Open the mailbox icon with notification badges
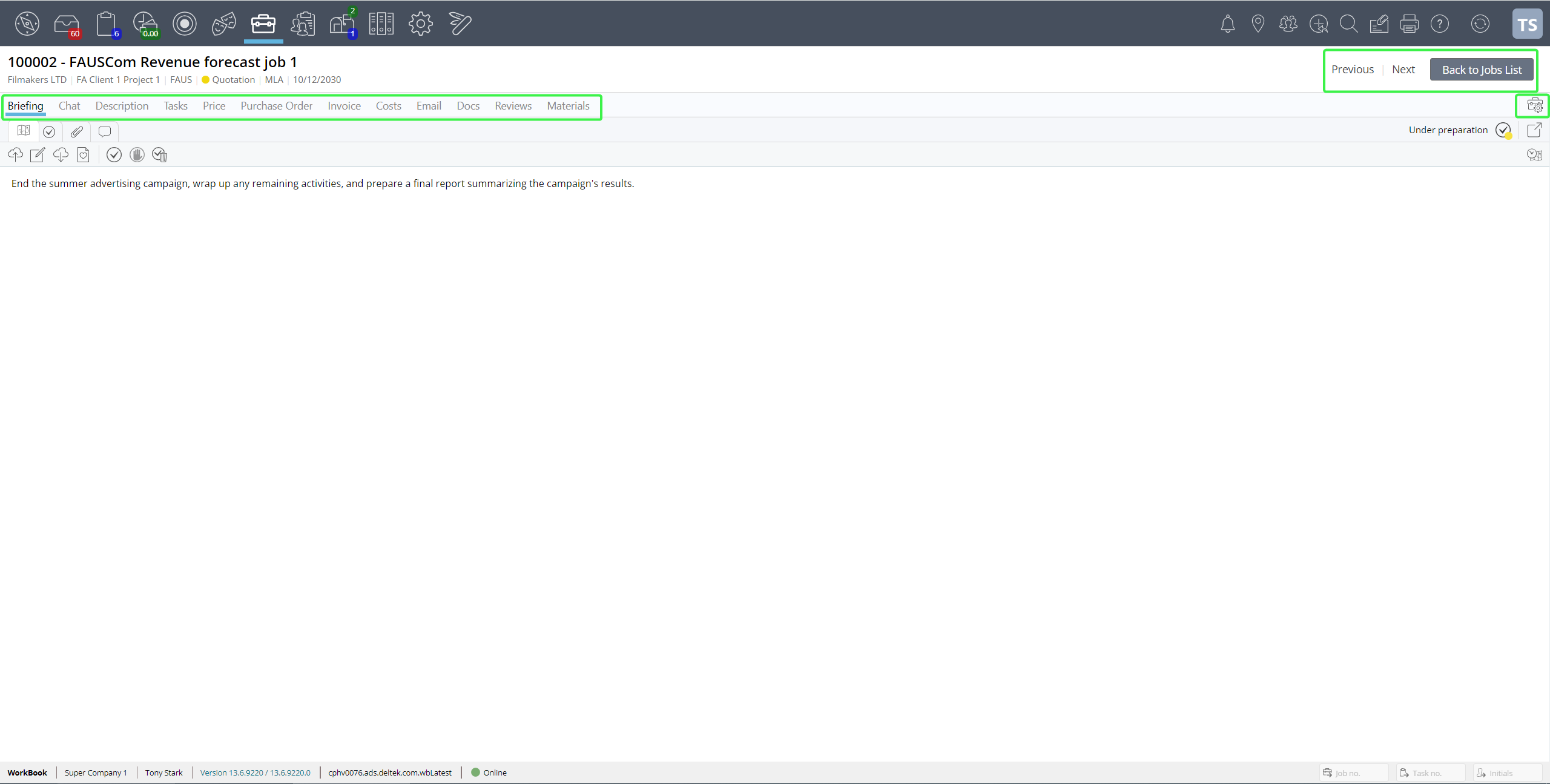 tap(343, 24)
